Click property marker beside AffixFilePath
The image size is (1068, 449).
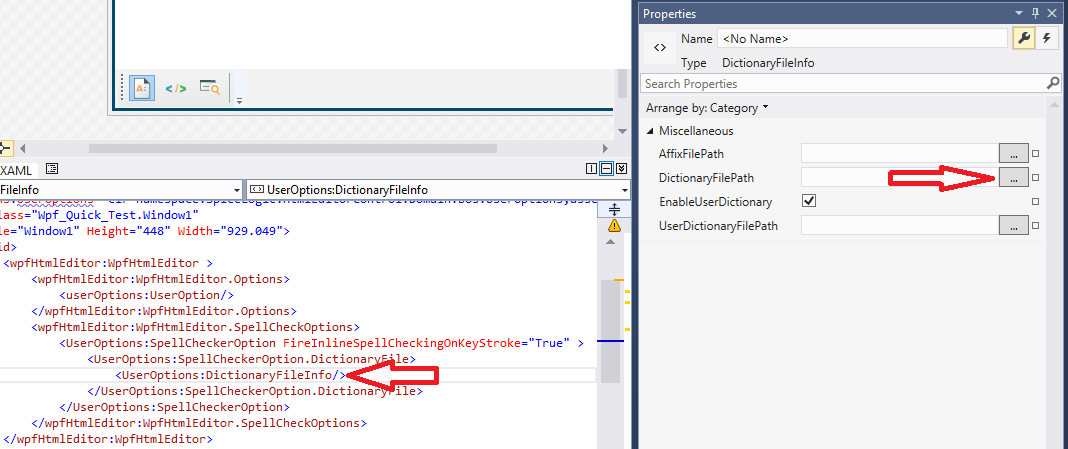point(1035,154)
